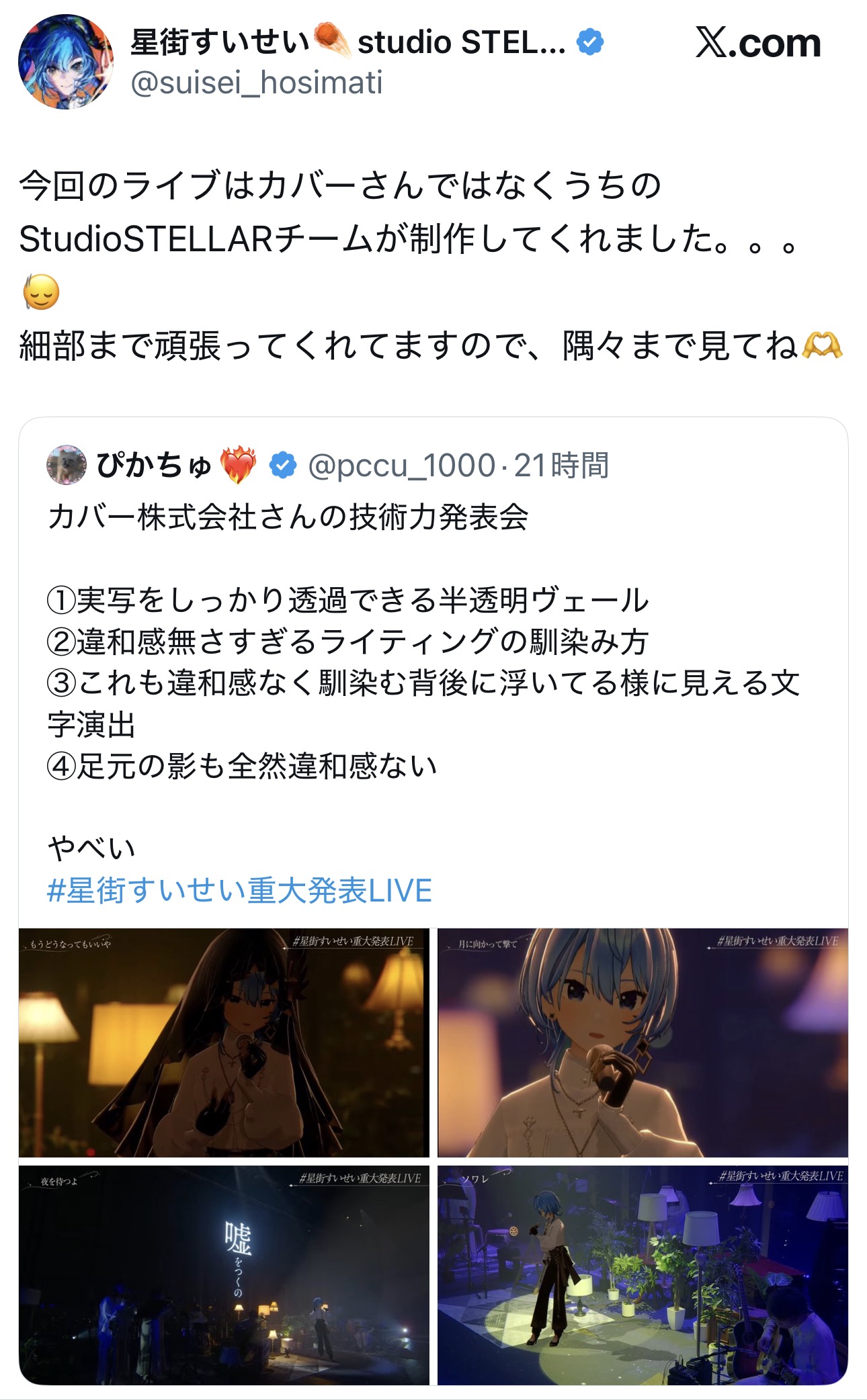Click the verified badge next to ぴかちゅ
The image size is (867, 1400).
283,465
